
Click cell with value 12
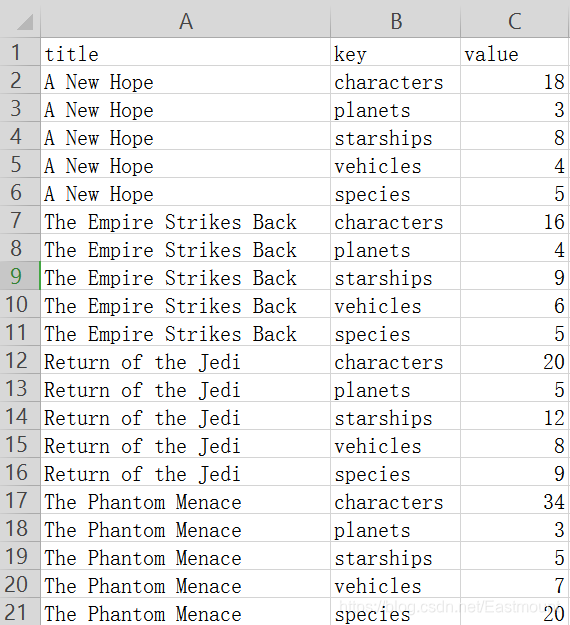(x=515, y=416)
